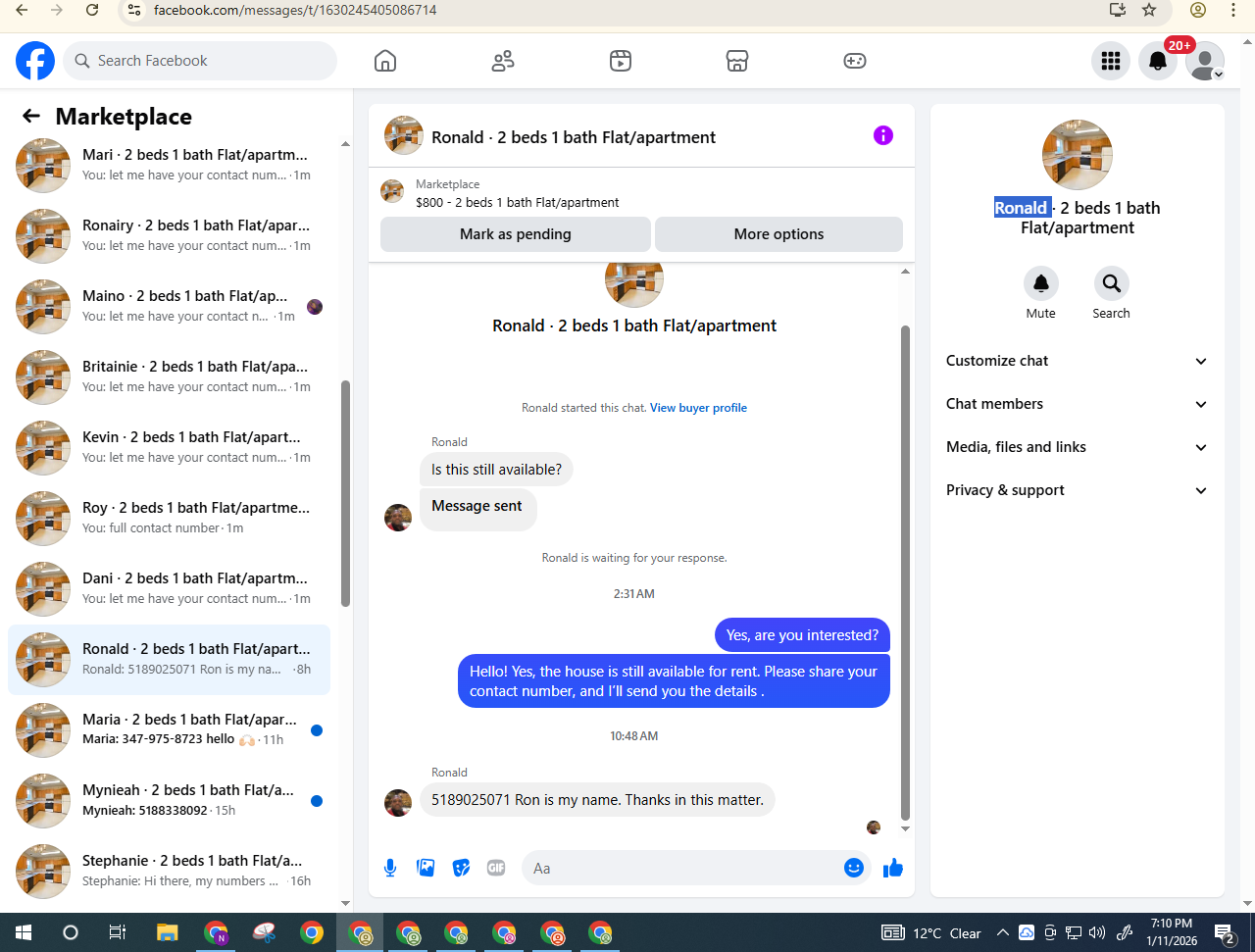Viewport: 1255px width, 952px height.
Task: Click the 'Is this still available?' message
Action: 496,470
